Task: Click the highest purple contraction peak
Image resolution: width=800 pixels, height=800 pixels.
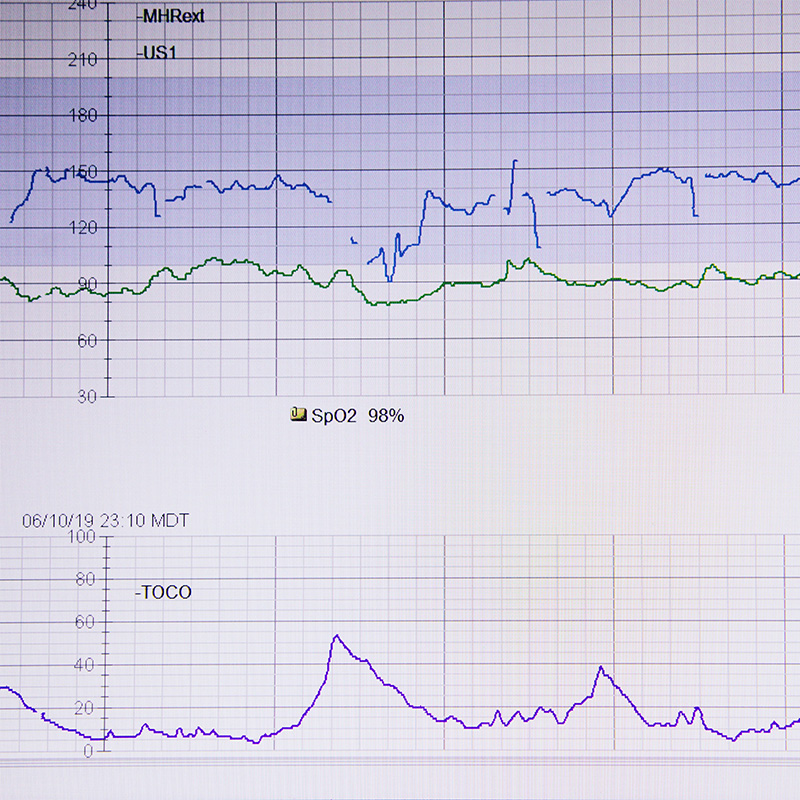Action: pos(336,636)
